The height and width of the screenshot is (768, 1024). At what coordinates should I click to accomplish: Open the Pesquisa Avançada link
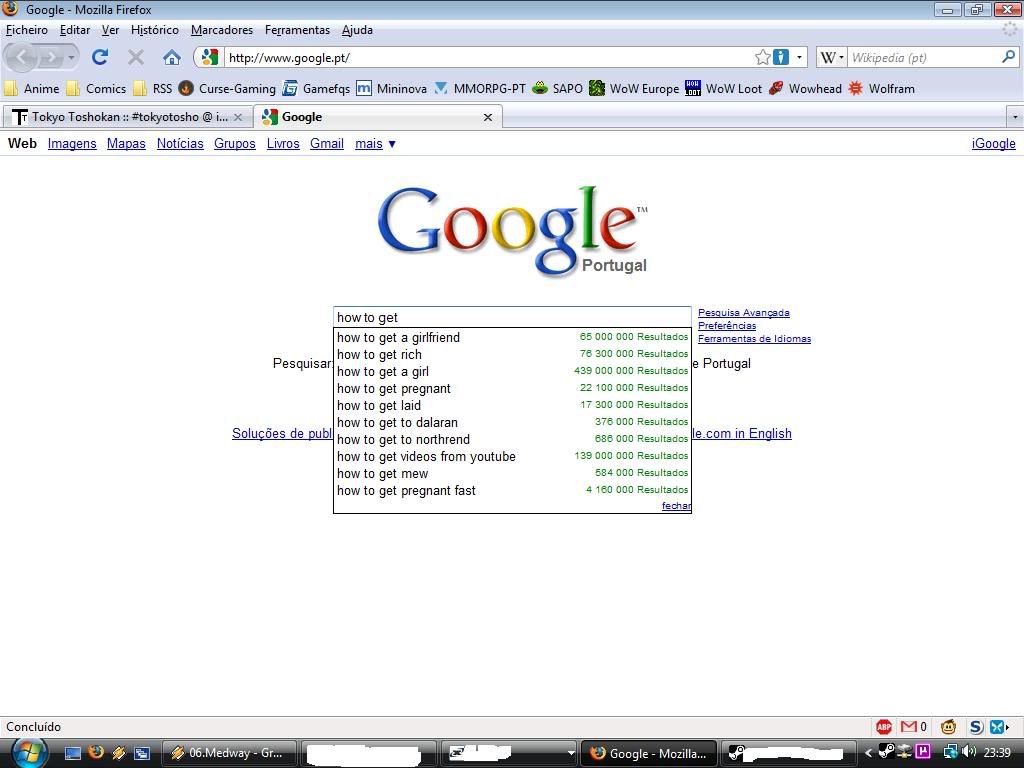(x=744, y=313)
